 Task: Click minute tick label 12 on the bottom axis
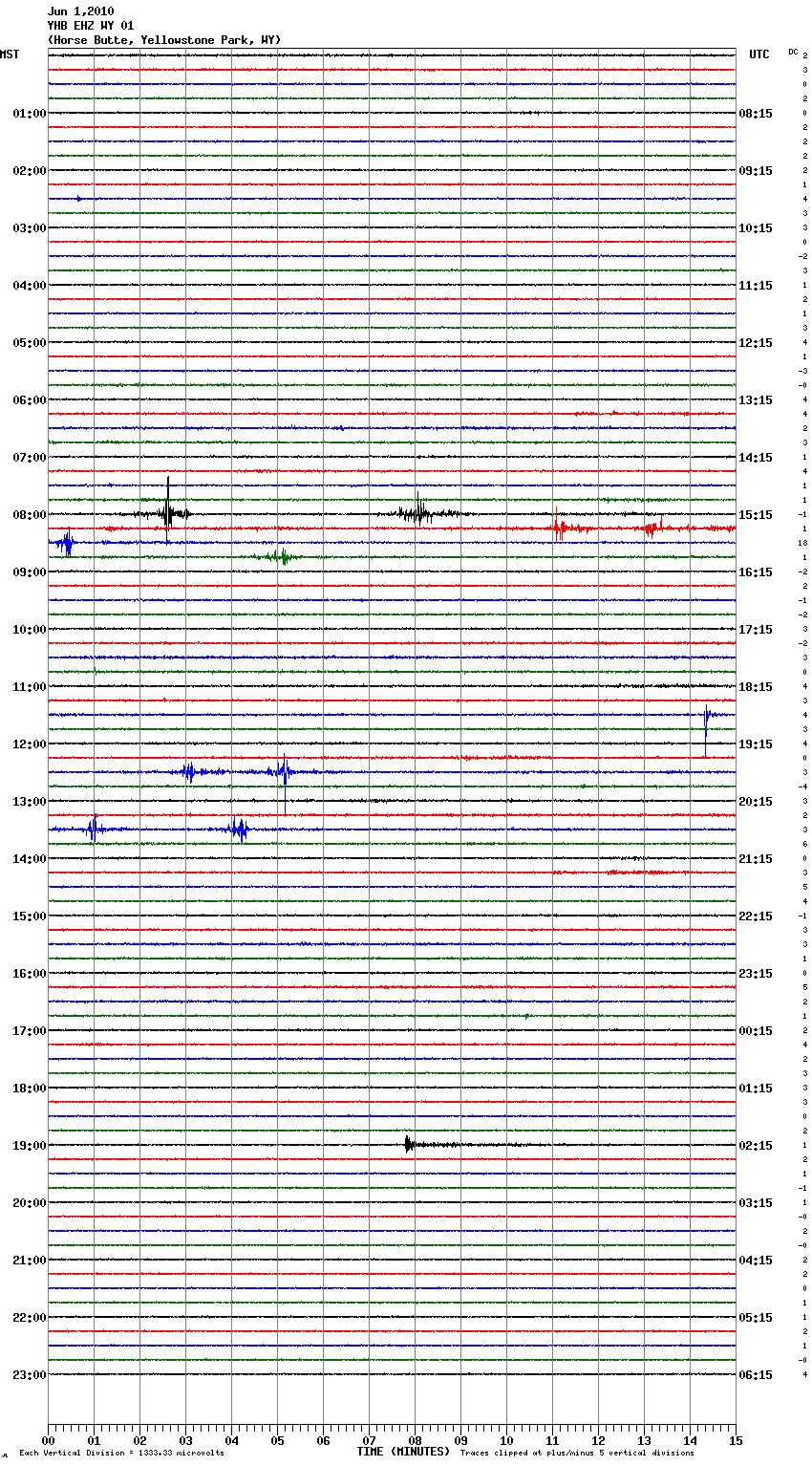598,1440
